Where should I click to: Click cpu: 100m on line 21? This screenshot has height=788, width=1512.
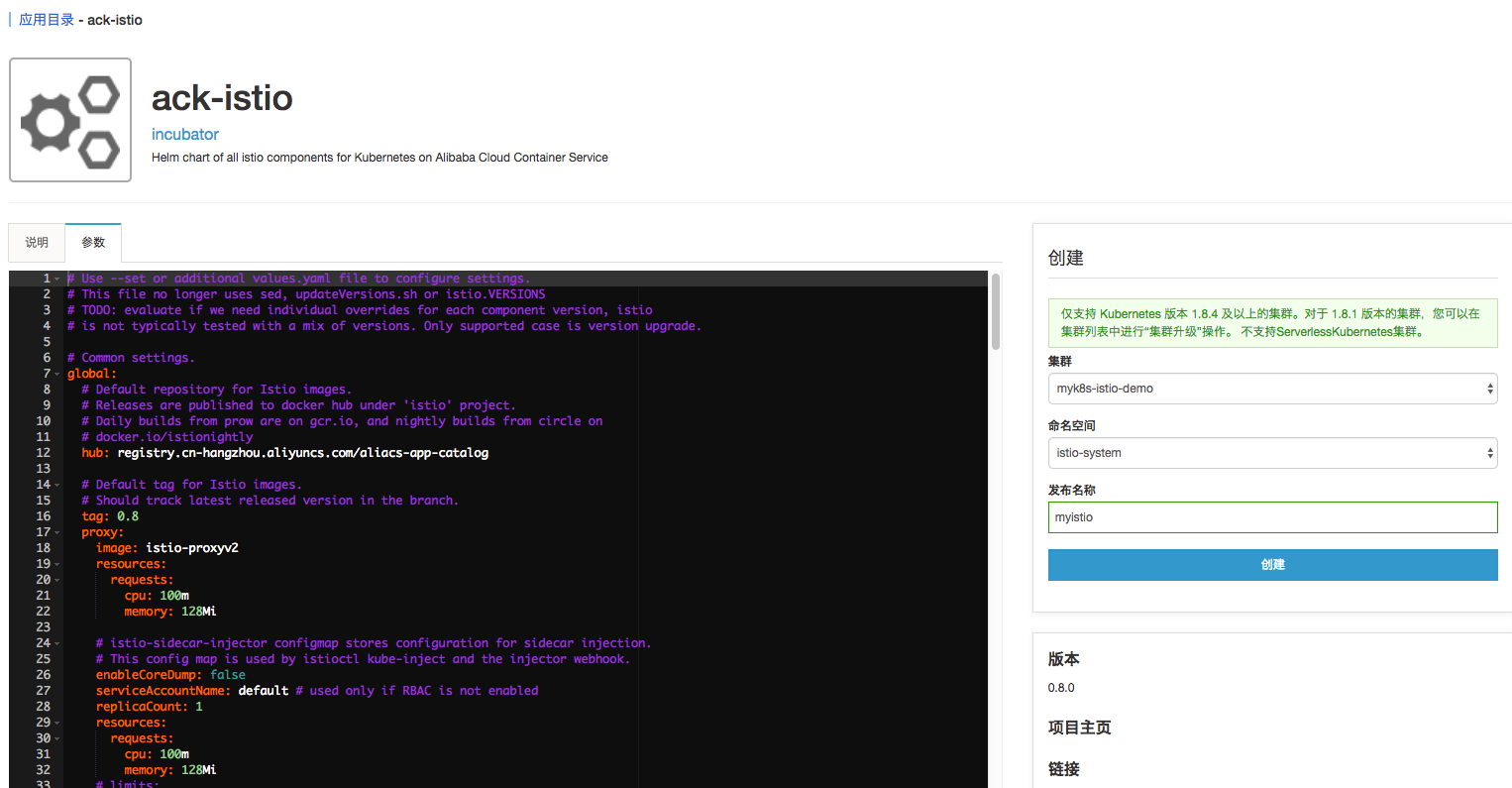pos(157,596)
